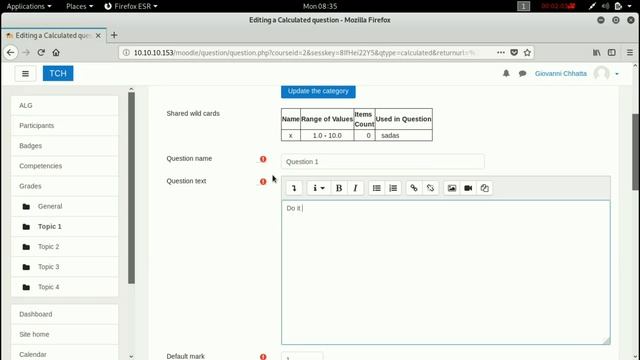Remove link using the unlink icon

[431, 188]
